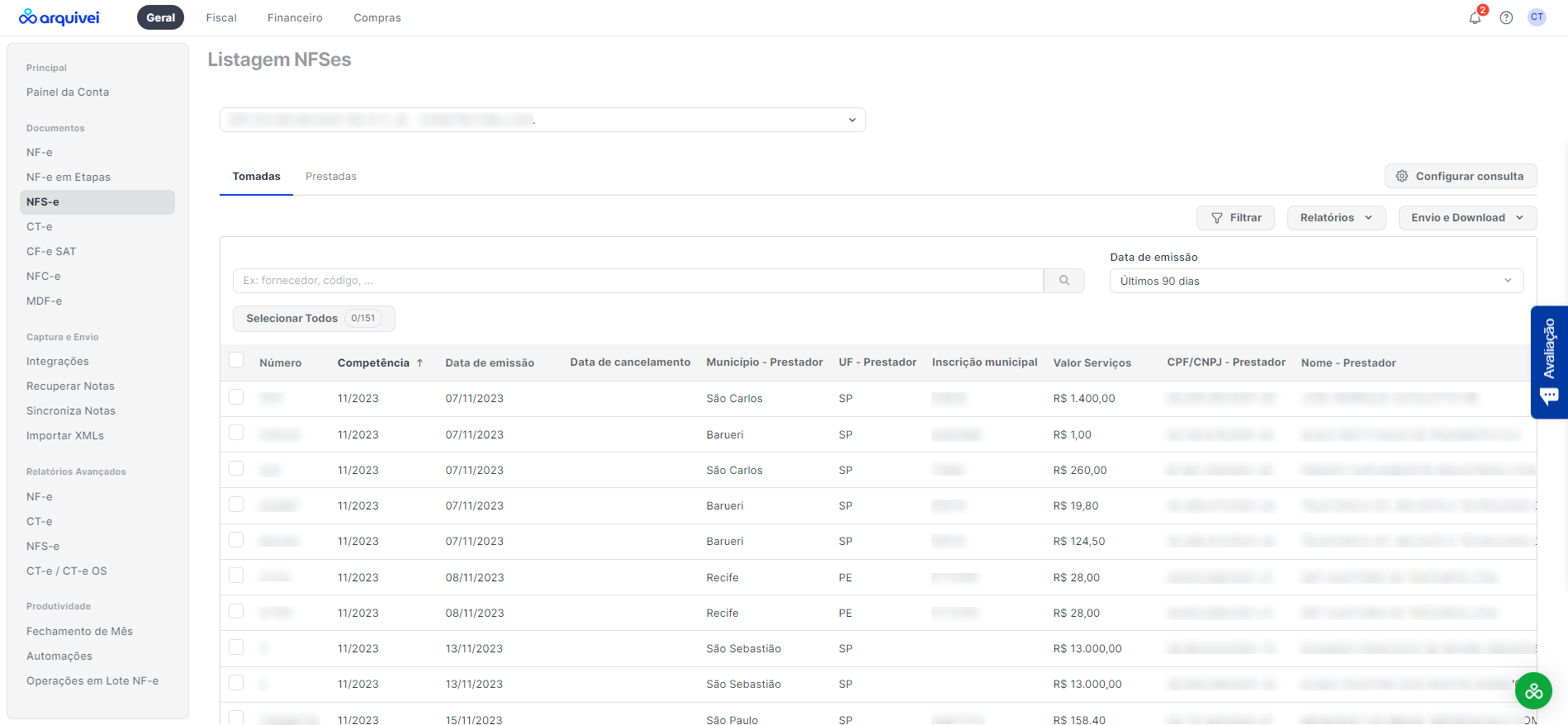
Task: Expand the Relatórios dropdown
Action: tap(1336, 218)
